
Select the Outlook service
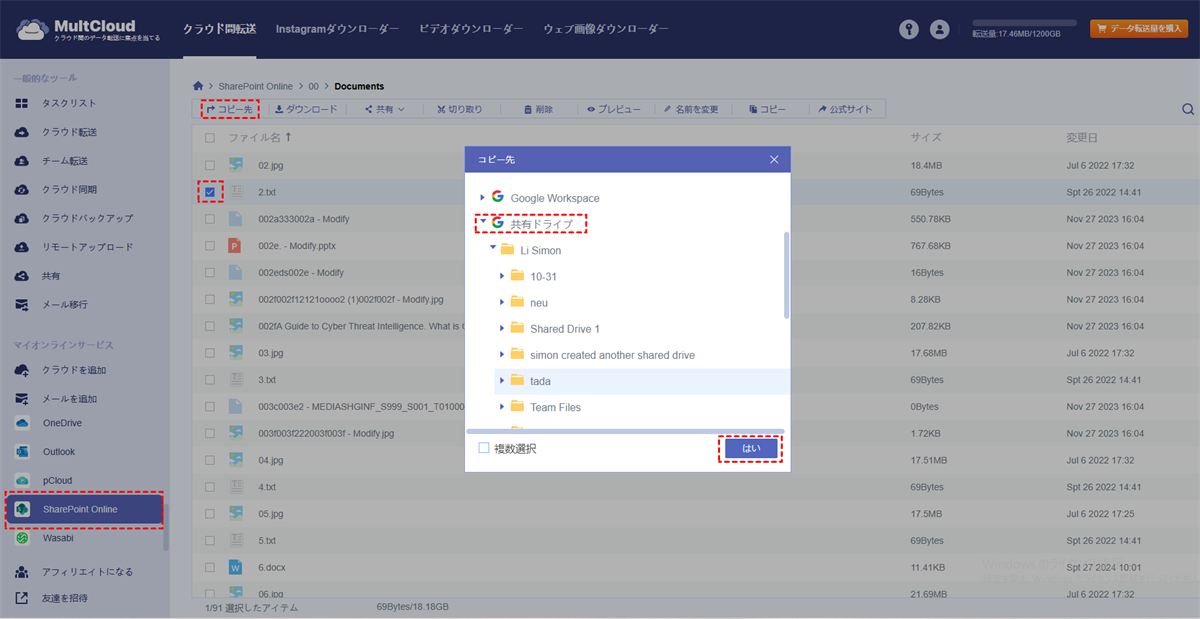click(58, 452)
